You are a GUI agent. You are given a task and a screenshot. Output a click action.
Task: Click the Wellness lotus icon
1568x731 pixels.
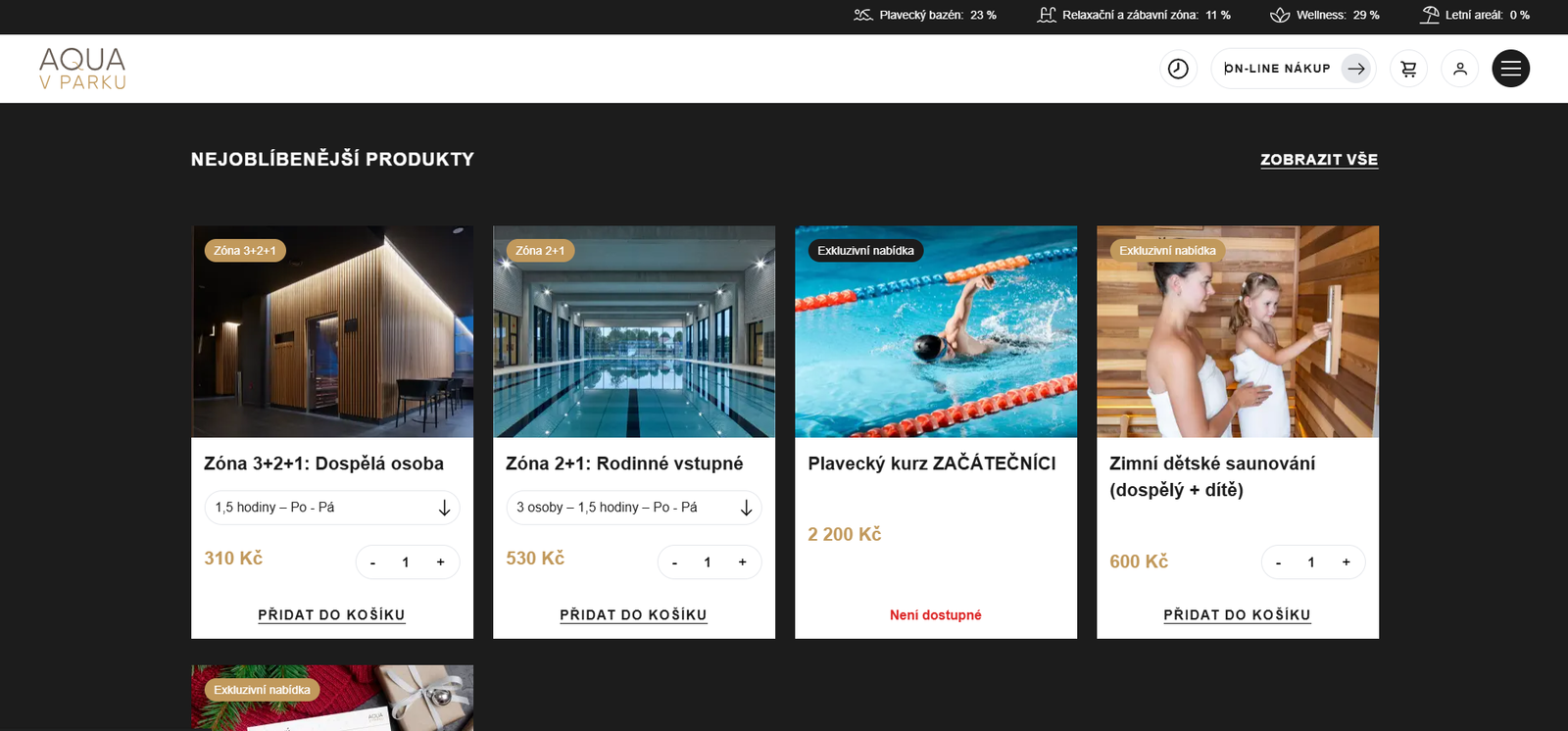pyautogui.click(x=1279, y=15)
